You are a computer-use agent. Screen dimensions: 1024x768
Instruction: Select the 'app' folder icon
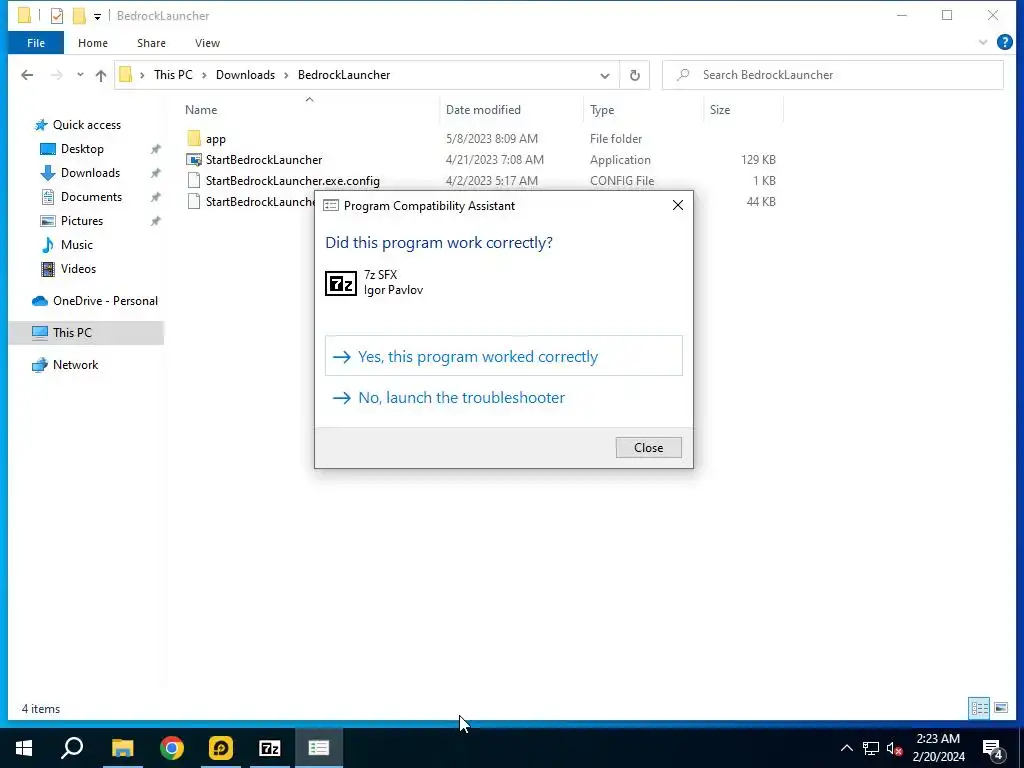point(194,138)
